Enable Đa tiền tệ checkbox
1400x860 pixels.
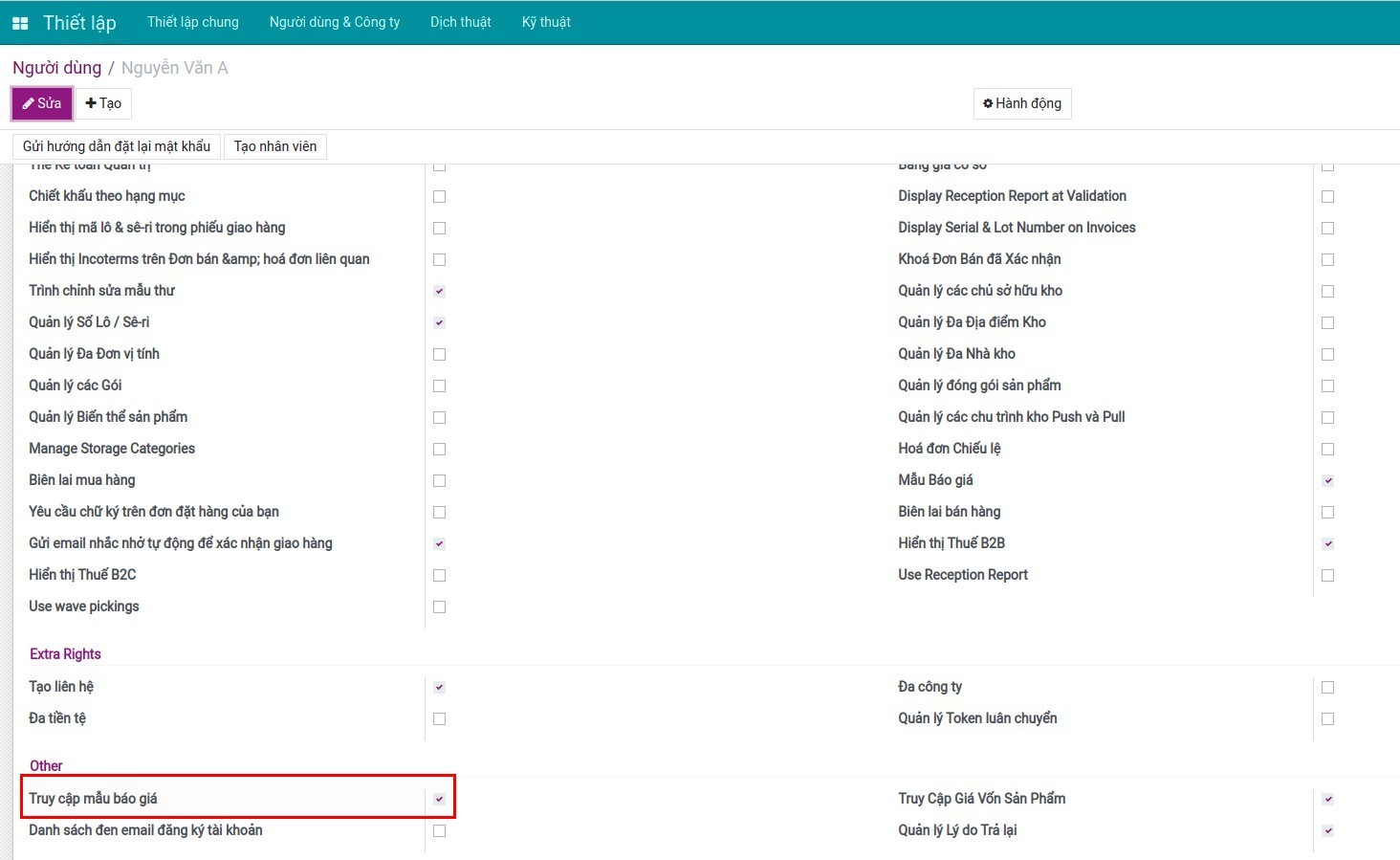coord(439,718)
